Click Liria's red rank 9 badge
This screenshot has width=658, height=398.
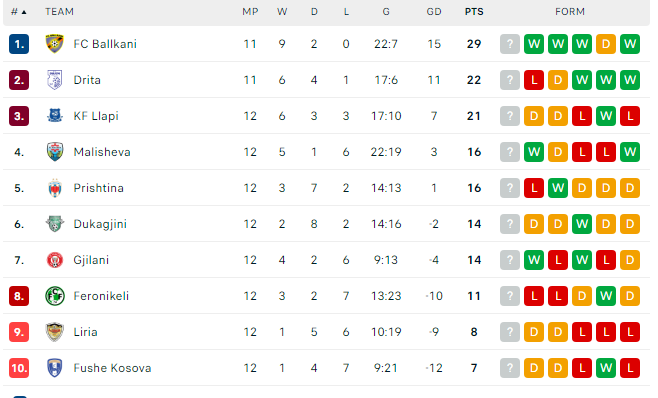coord(19,332)
